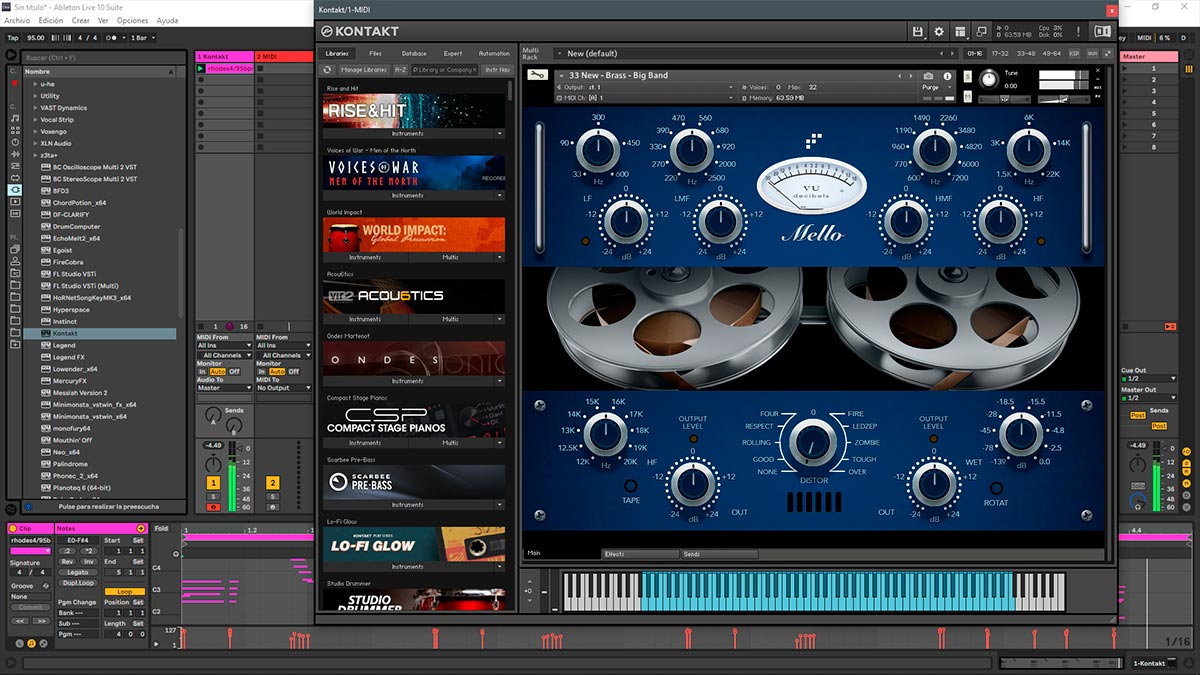Image resolution: width=1200 pixels, height=675 pixels.
Task: Open instrument info icon next to camera
Action: [947, 76]
